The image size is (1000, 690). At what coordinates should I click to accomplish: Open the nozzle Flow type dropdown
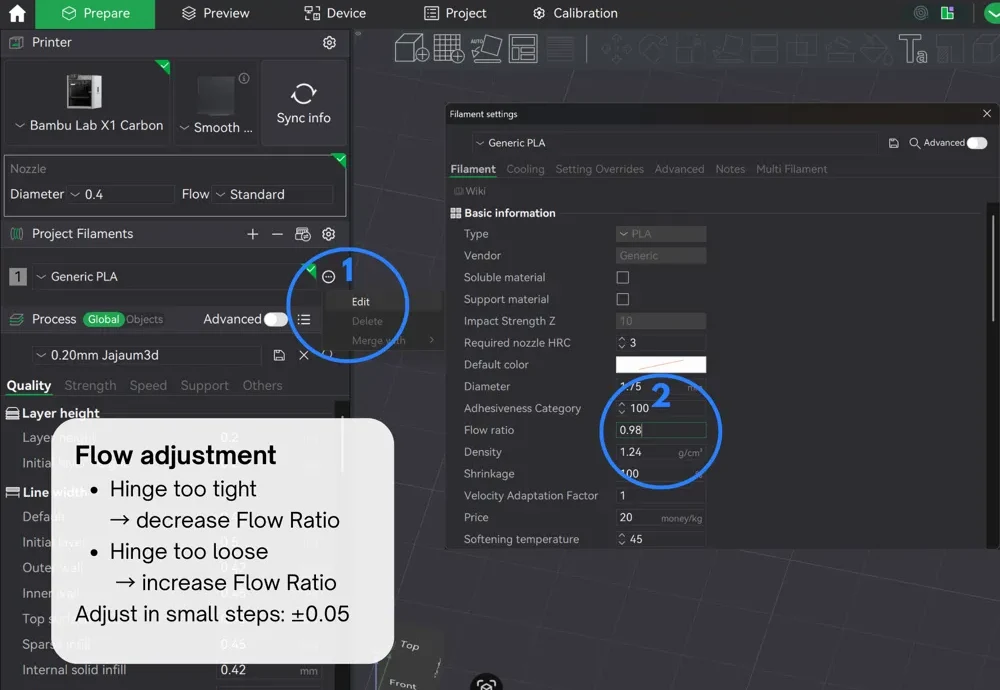[x=272, y=194]
